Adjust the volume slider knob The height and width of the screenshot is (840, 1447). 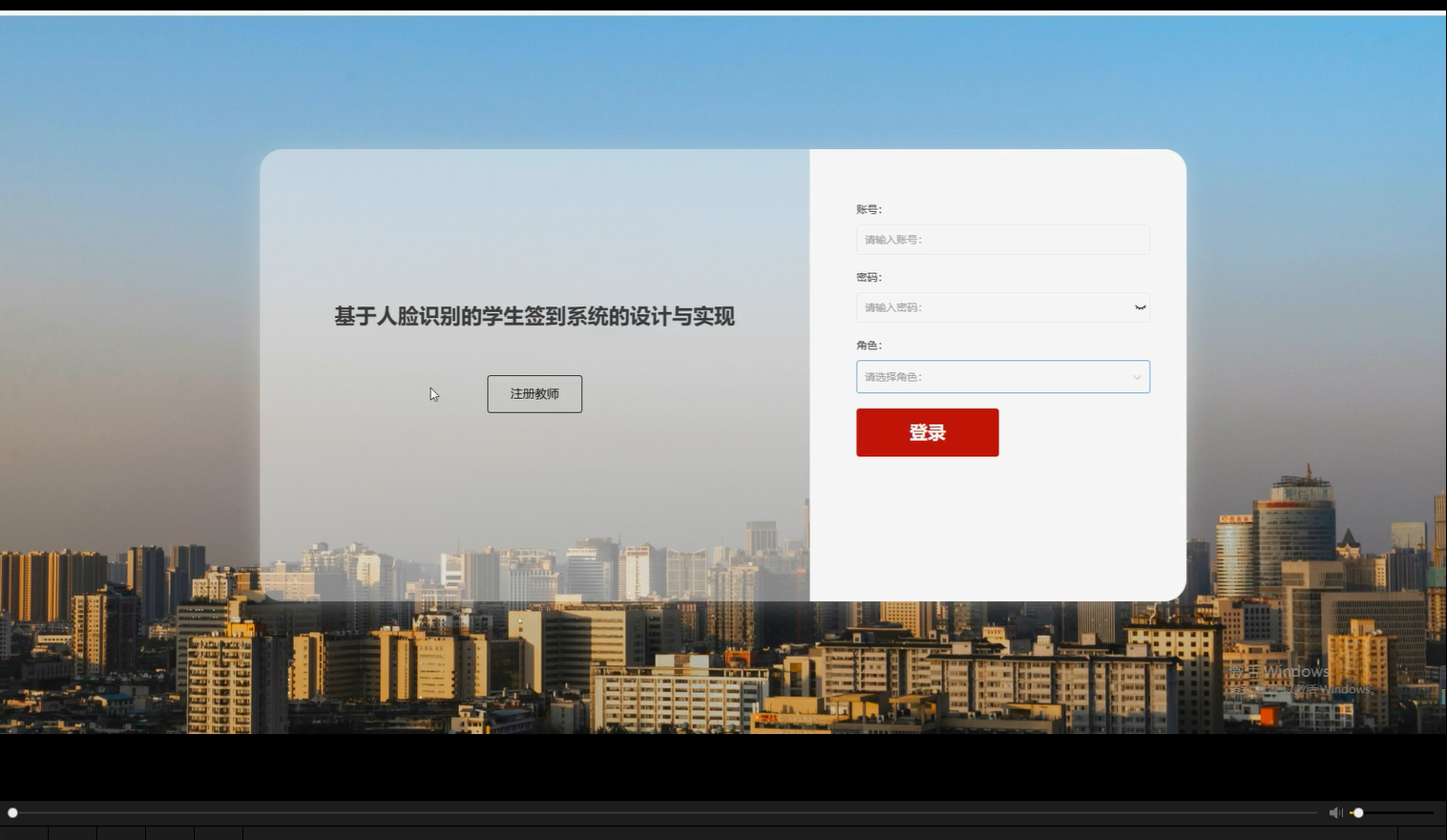pos(1358,812)
